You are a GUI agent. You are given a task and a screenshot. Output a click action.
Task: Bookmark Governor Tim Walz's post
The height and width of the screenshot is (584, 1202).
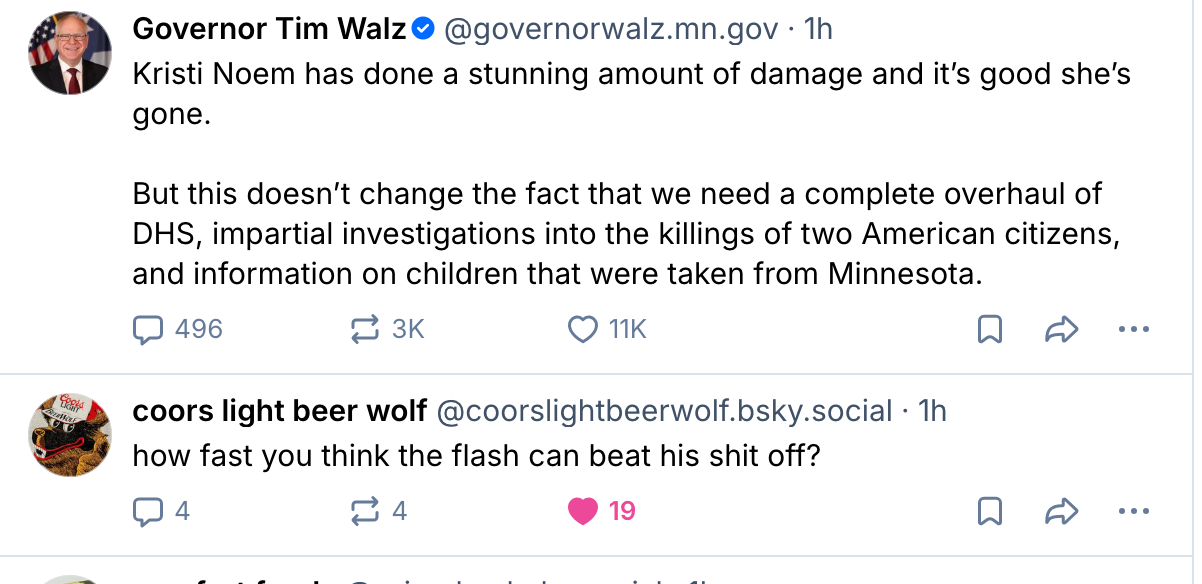point(989,329)
